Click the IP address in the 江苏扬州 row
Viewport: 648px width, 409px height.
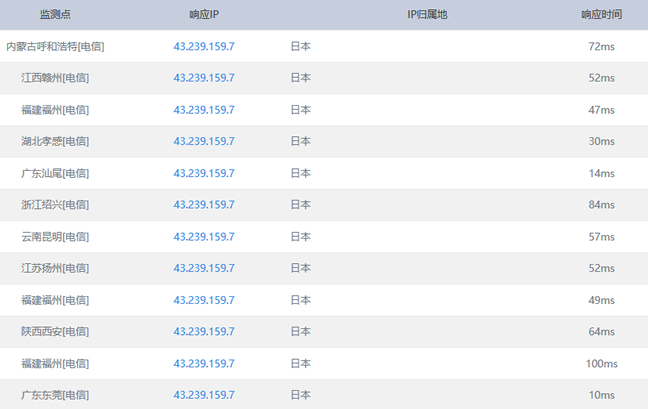click(x=204, y=268)
